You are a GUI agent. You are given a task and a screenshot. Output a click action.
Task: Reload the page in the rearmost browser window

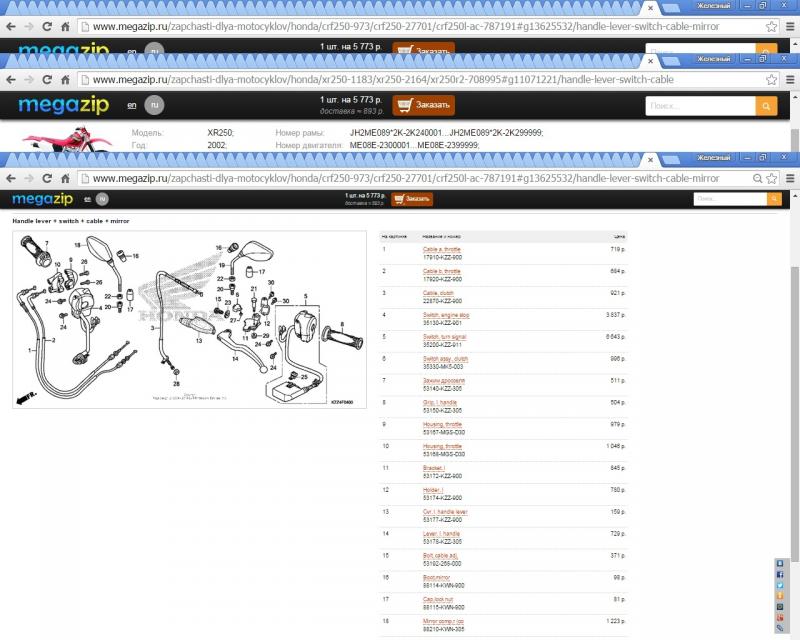point(47,27)
